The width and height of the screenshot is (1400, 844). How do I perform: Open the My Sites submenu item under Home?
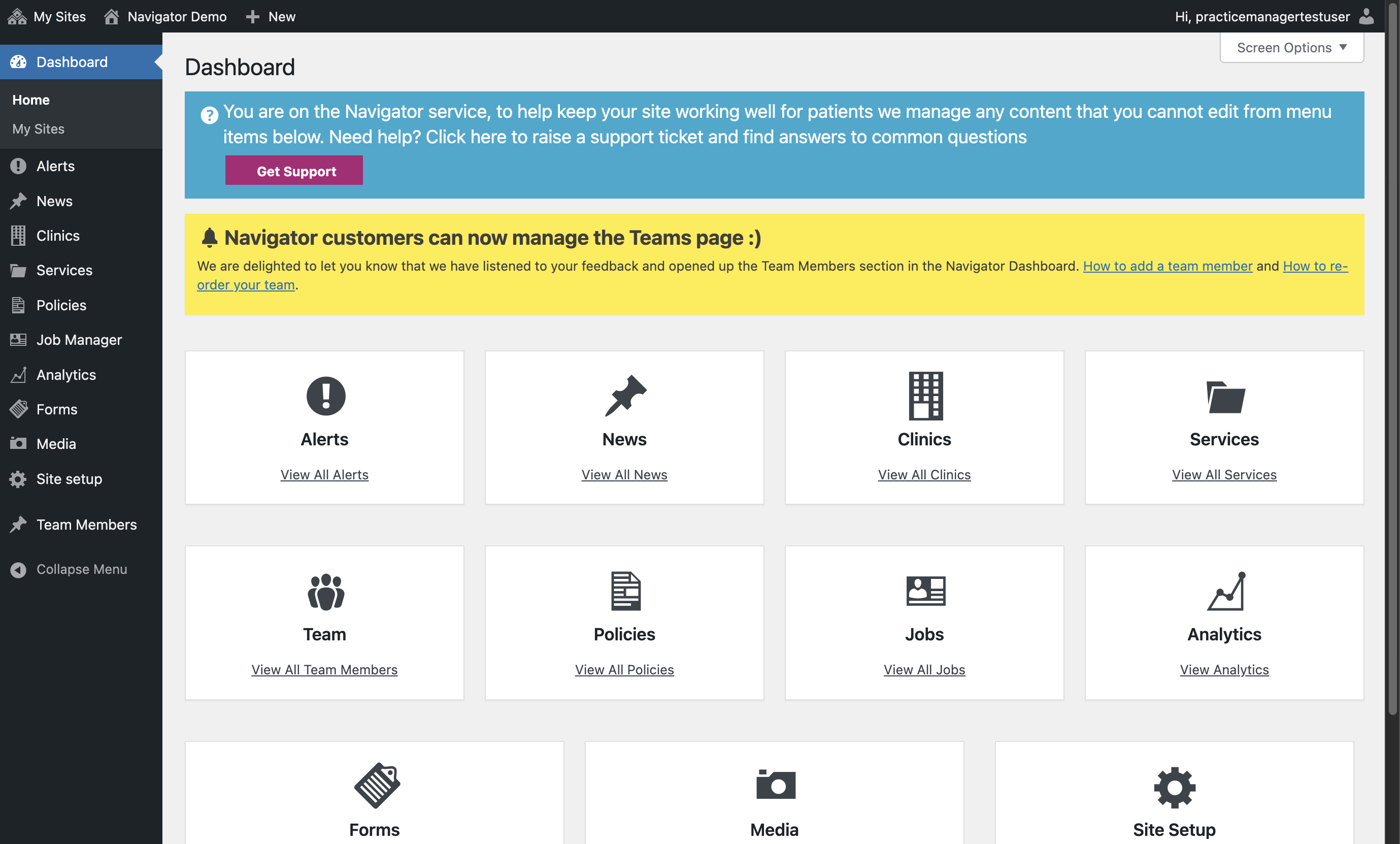tap(38, 129)
